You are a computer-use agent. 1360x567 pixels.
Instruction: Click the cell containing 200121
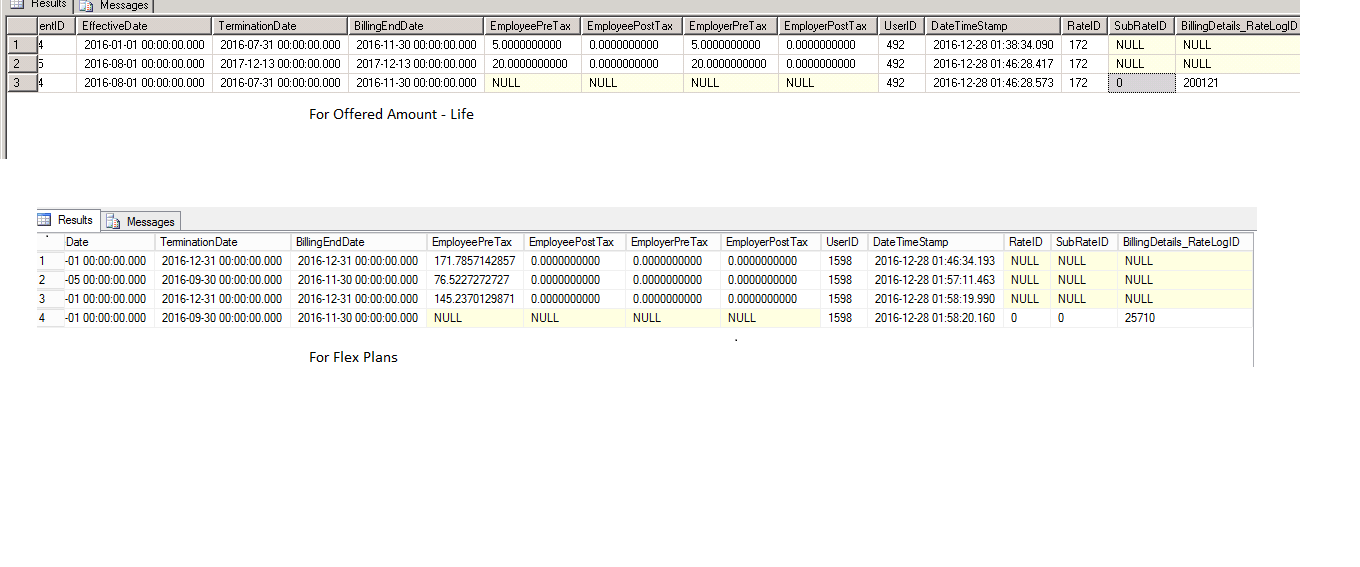tap(1200, 83)
